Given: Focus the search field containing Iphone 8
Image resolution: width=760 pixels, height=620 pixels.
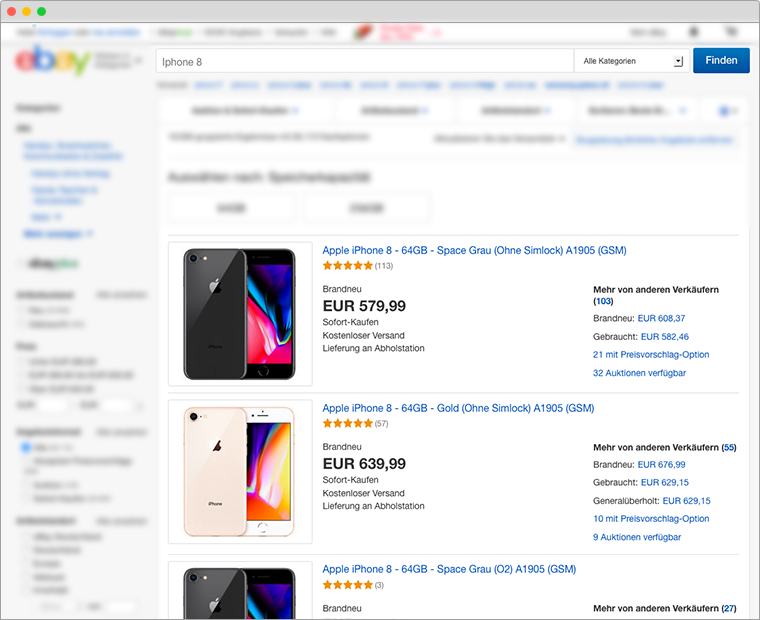Looking at the screenshot, I should click(x=365, y=61).
